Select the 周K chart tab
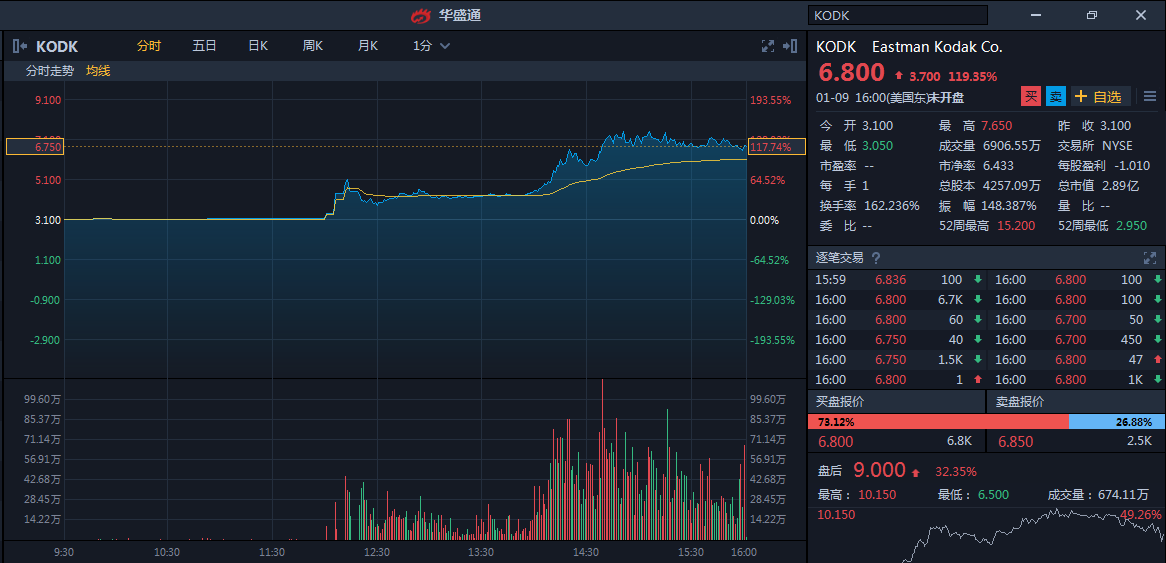Screen dimensions: 1166x563 [313, 46]
